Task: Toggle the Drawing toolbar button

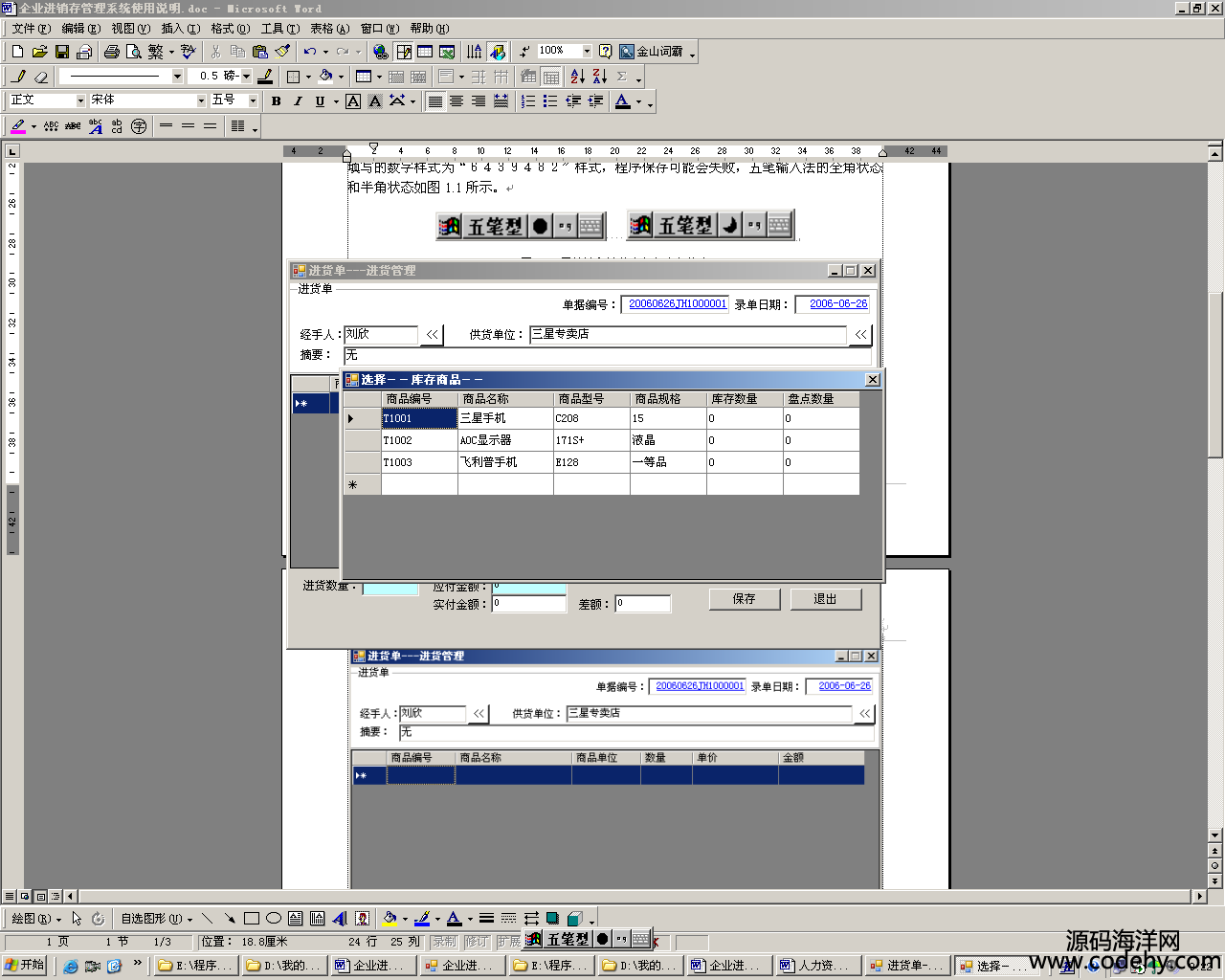Action: [x=497, y=52]
